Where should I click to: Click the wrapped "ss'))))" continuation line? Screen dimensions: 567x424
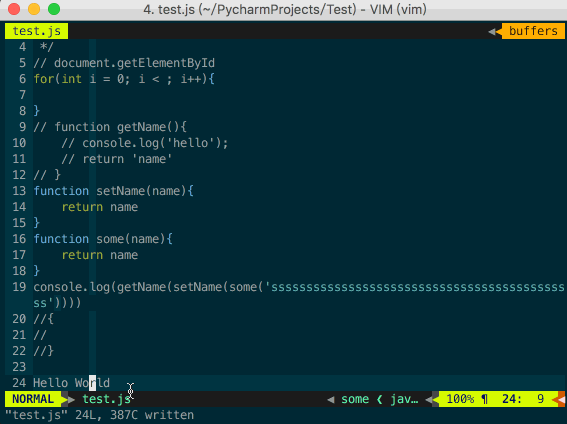(x=57, y=303)
